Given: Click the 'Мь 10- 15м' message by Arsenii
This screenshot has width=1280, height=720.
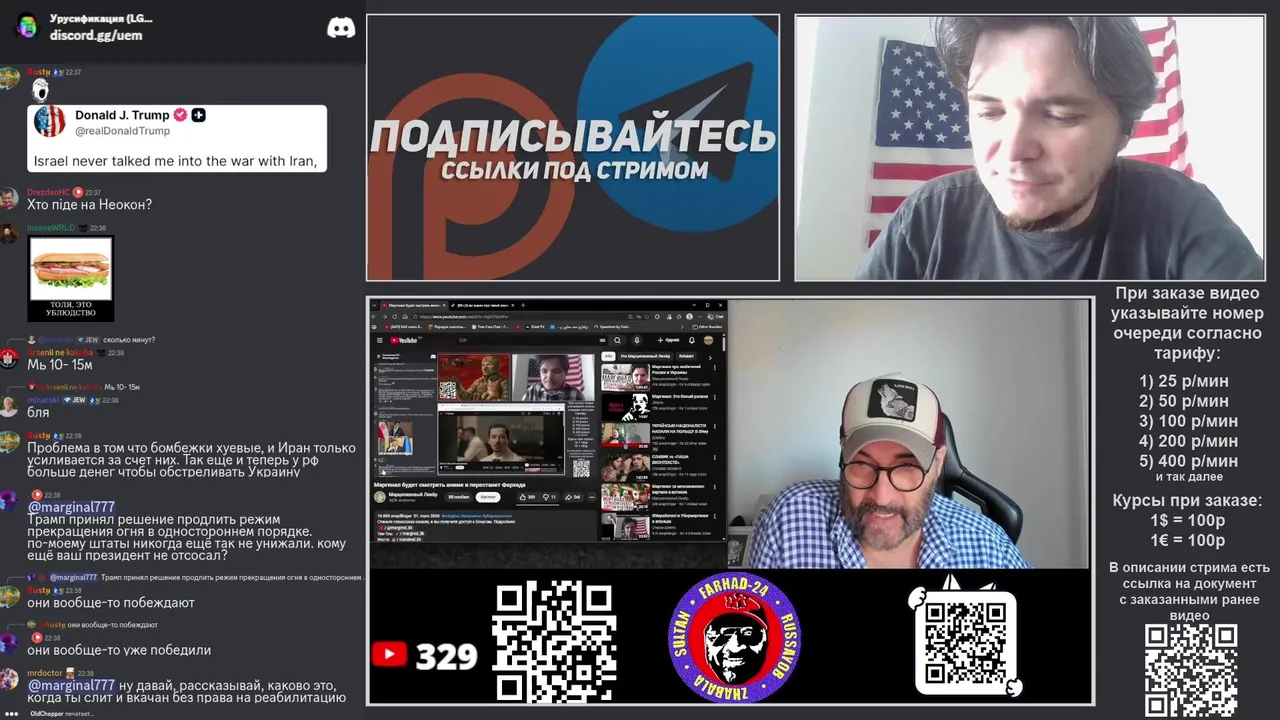Looking at the screenshot, I should click(60, 365).
